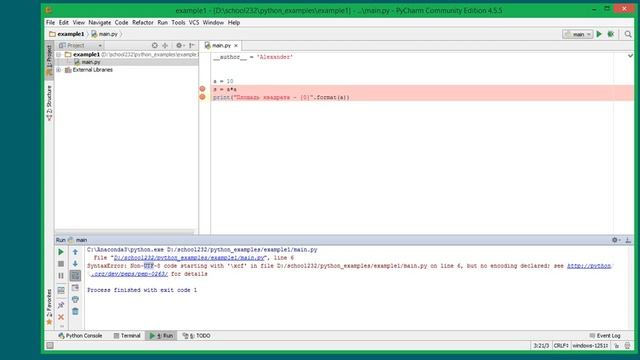This screenshot has height=360, width=640.
Task: Hide the Project panel
Action: 192,46
